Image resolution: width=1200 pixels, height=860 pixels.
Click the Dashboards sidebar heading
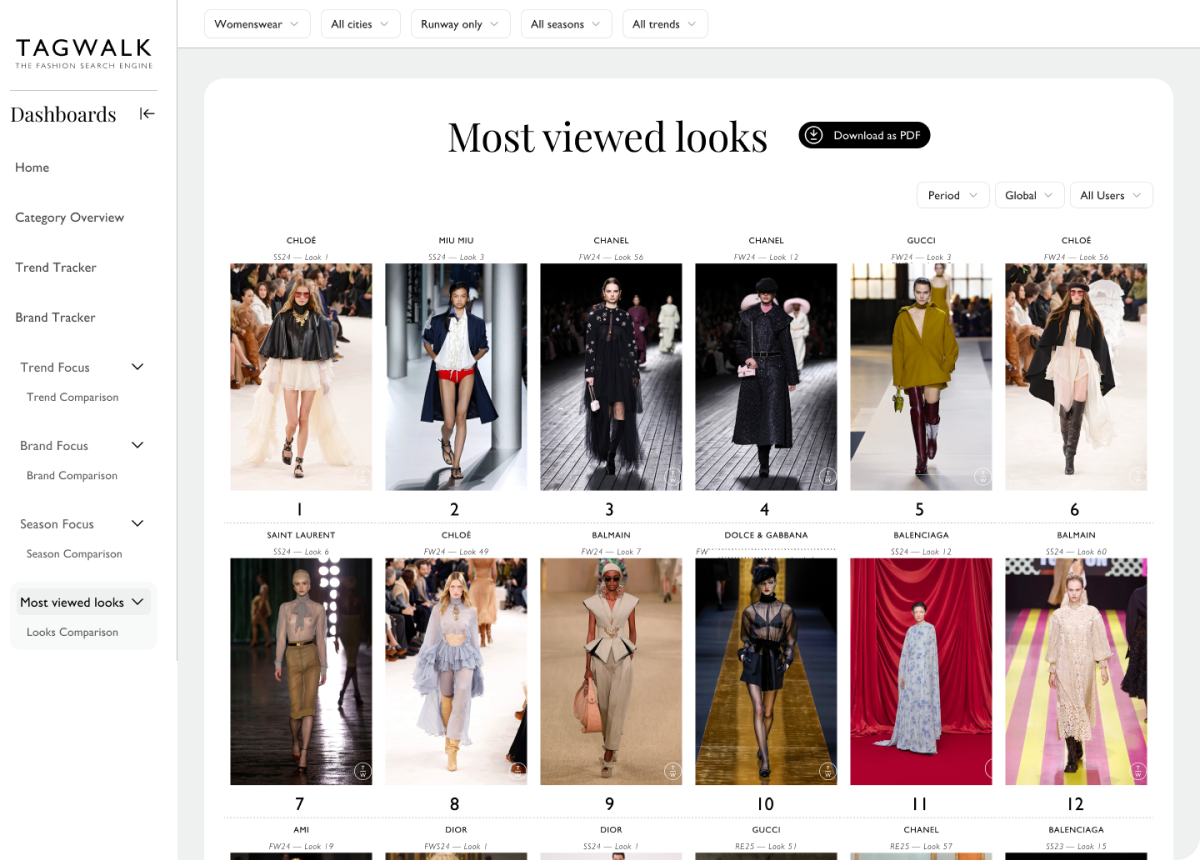click(63, 114)
